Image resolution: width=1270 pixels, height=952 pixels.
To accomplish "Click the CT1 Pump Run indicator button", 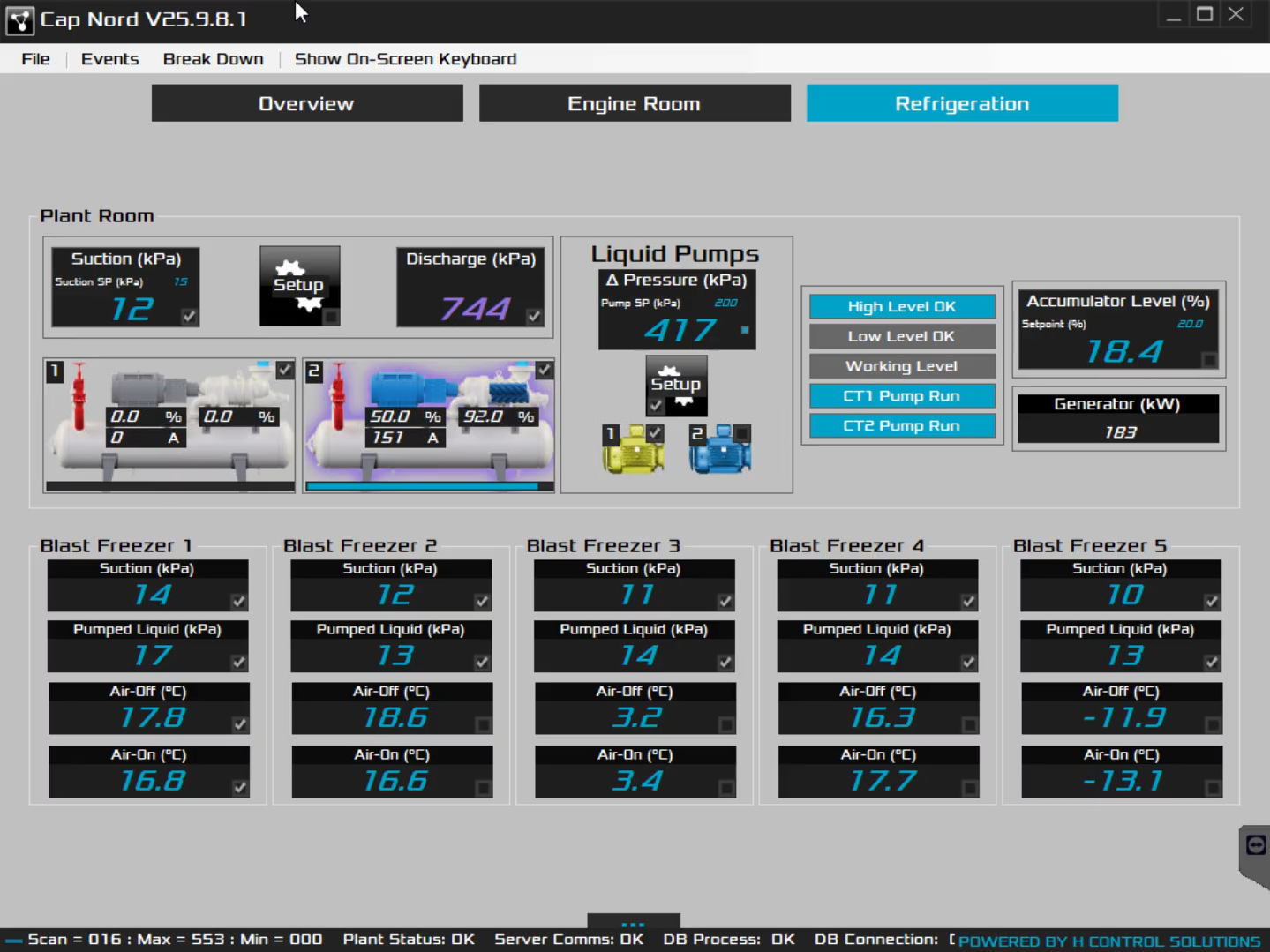I will [x=901, y=396].
